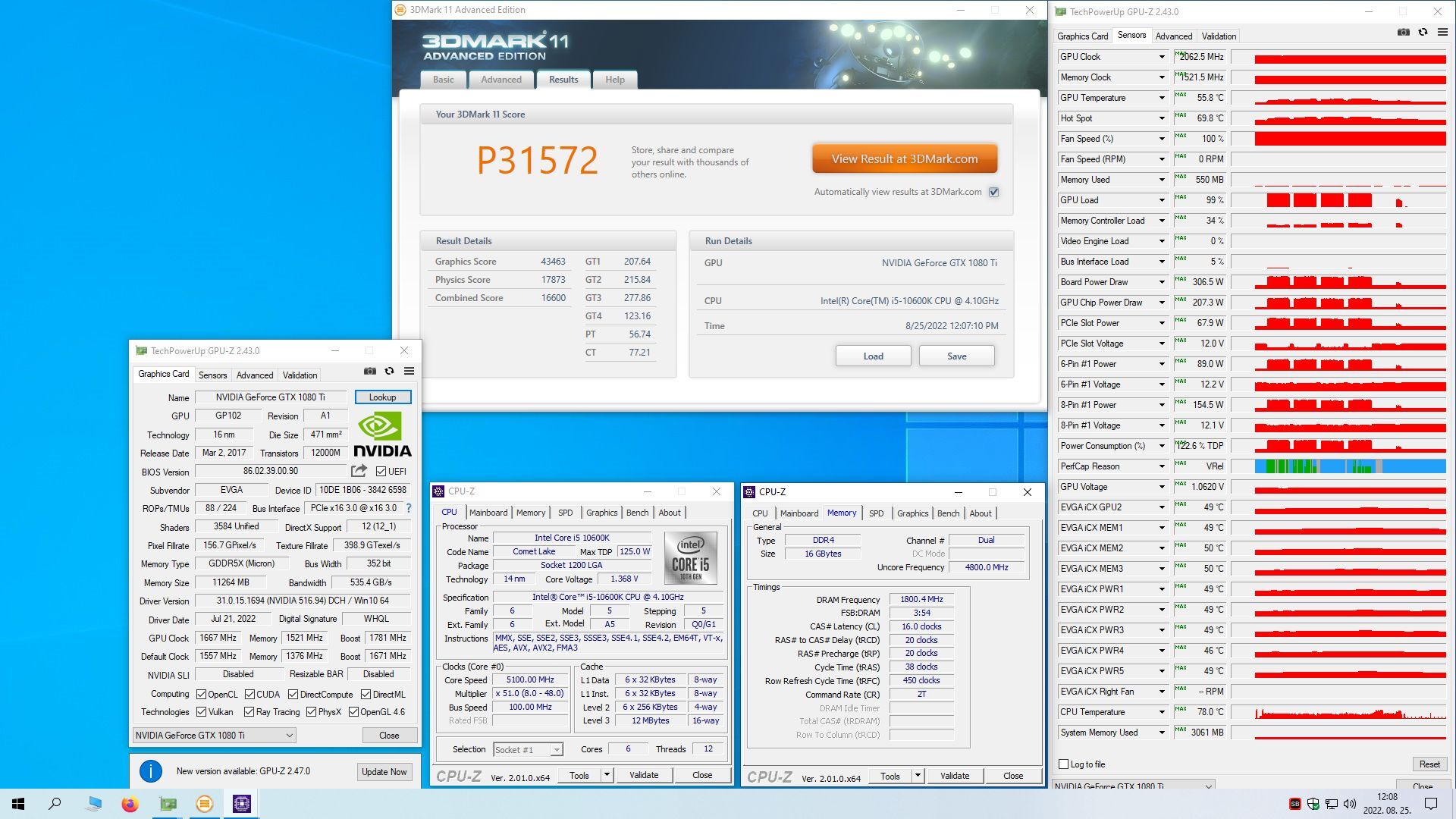This screenshot has height=819, width=1456.
Task: Open PerfCap Reason sensor dropdown
Action: (1161, 466)
